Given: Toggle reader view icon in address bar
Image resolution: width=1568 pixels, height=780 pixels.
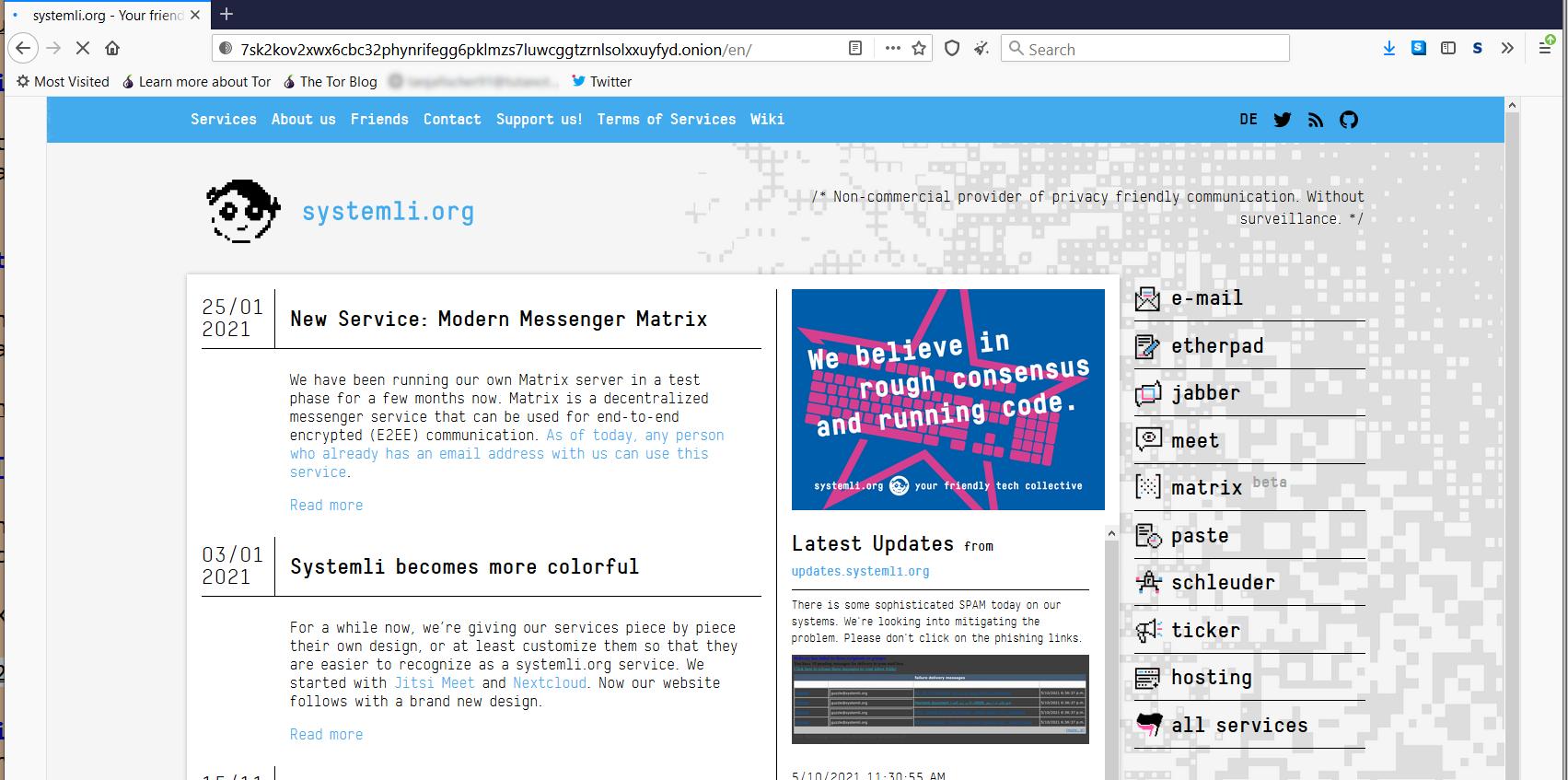Looking at the screenshot, I should pos(855,48).
